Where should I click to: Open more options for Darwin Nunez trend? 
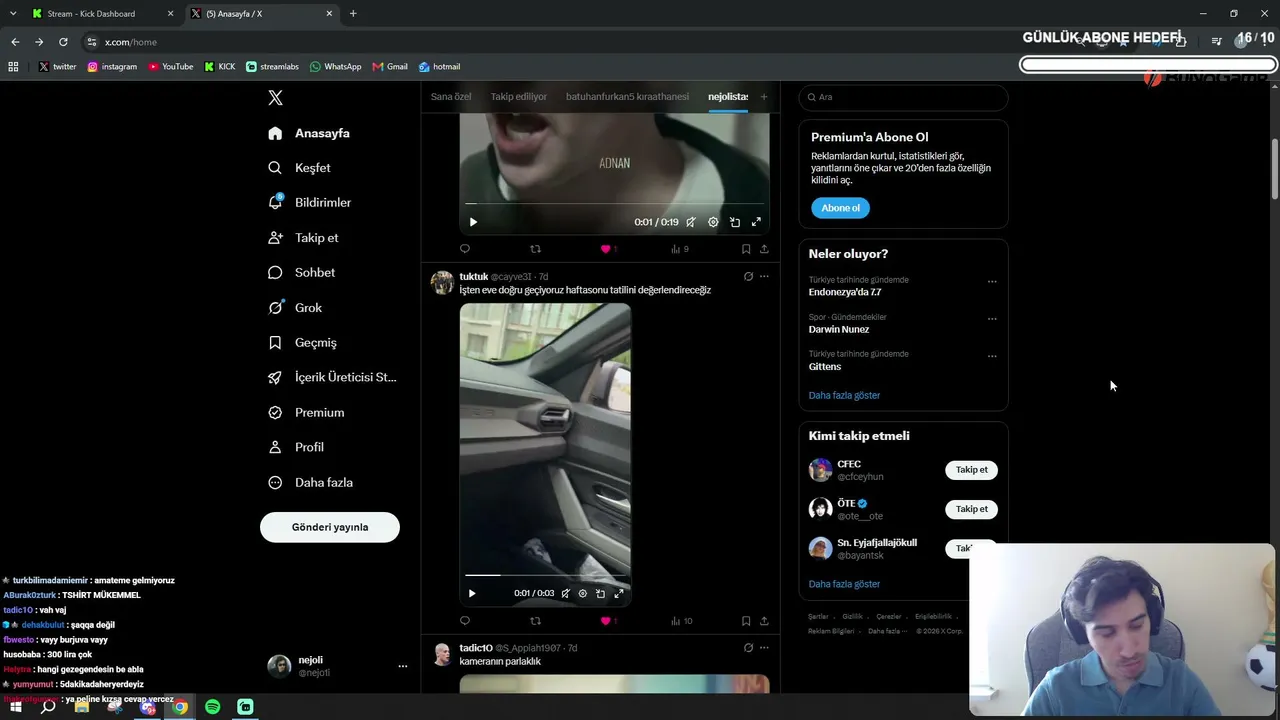pos(992,318)
